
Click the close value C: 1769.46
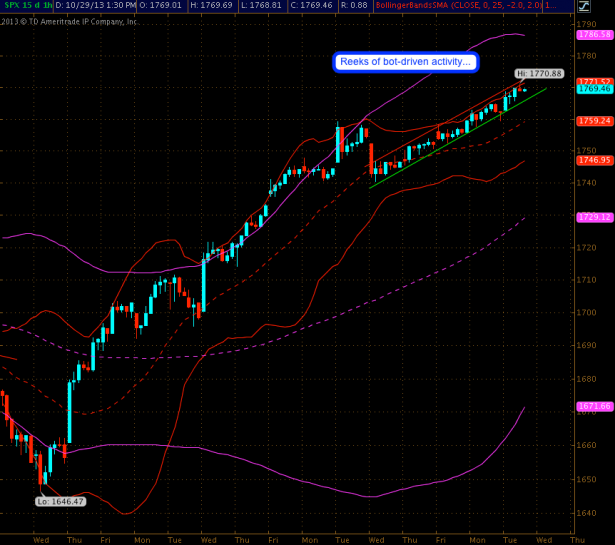point(318,6)
